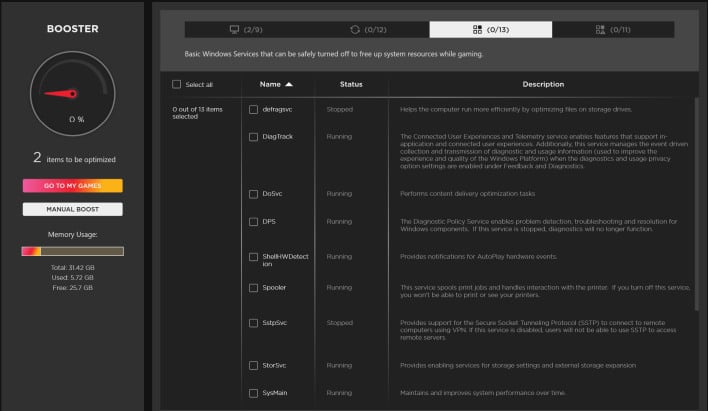Sort services by Name column arrow
708x411 pixels.
click(289, 85)
